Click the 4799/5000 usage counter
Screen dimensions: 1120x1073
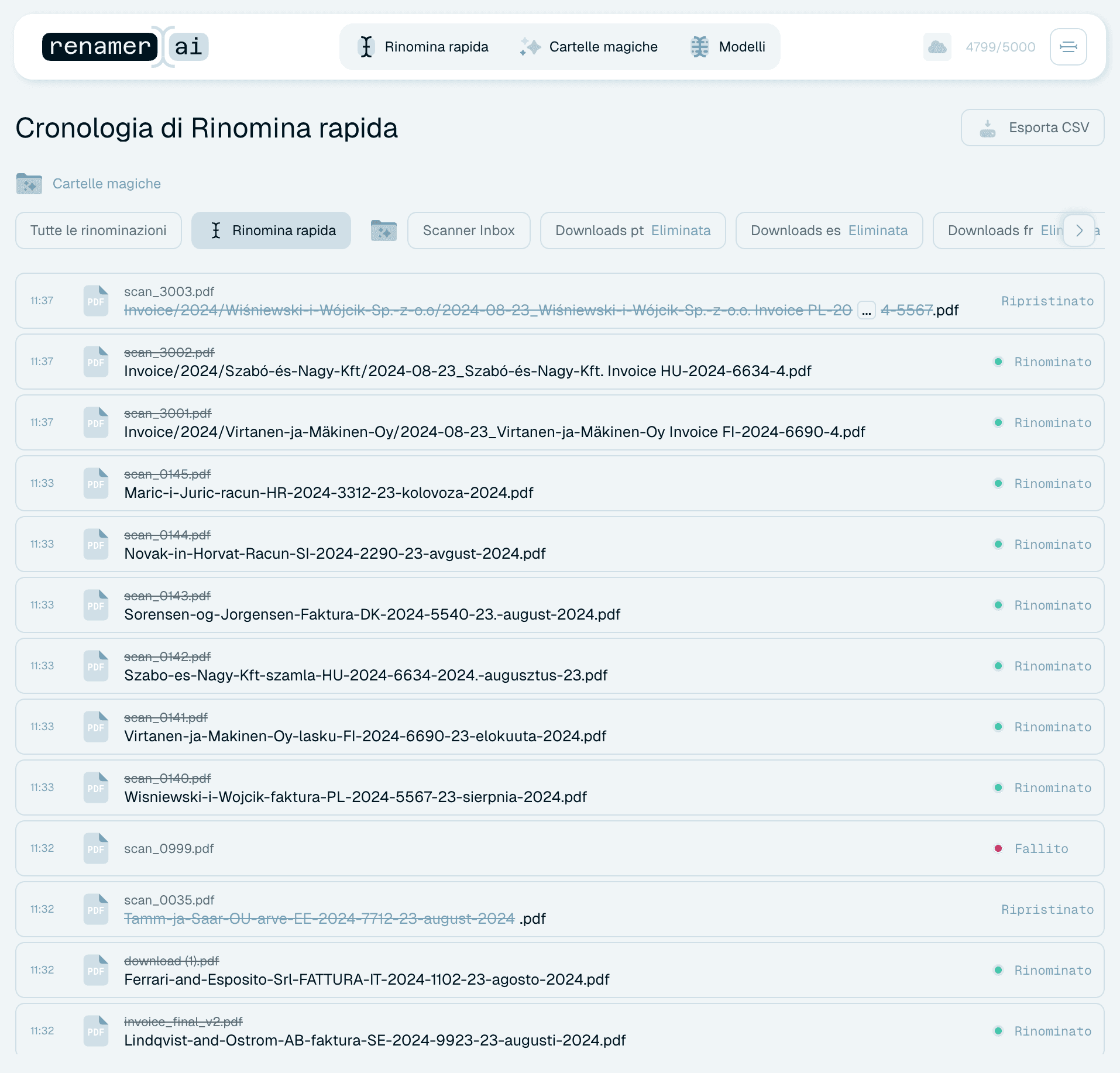click(x=1001, y=47)
